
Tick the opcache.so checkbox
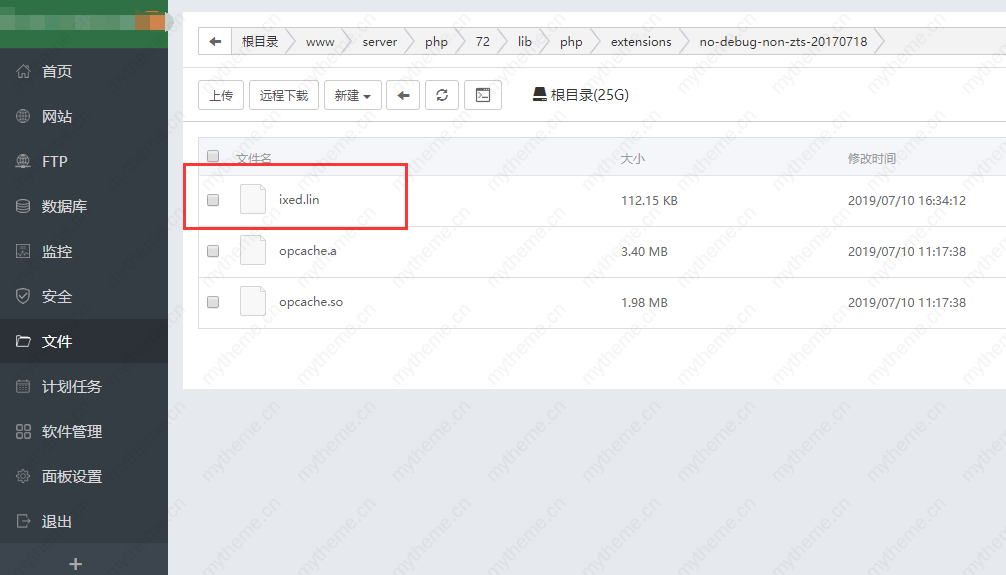point(213,302)
